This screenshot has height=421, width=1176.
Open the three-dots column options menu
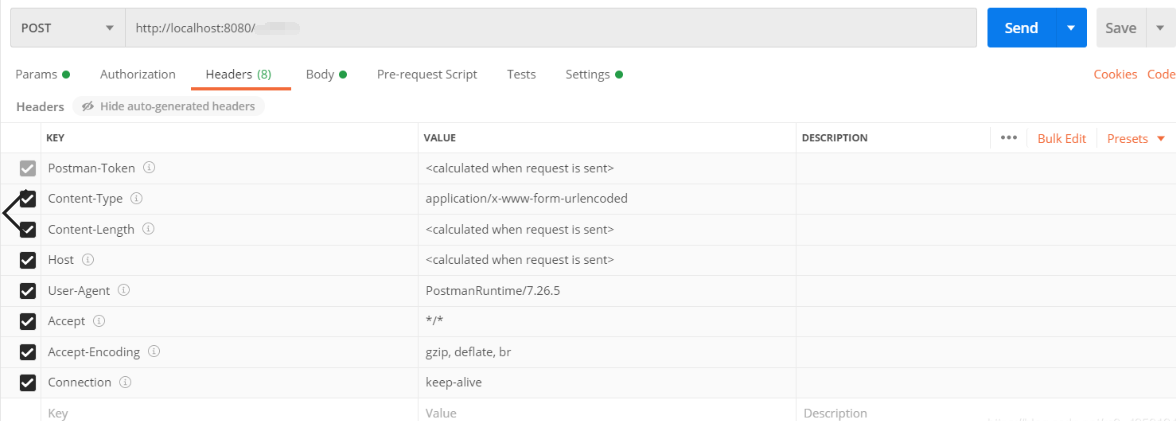[1008, 138]
